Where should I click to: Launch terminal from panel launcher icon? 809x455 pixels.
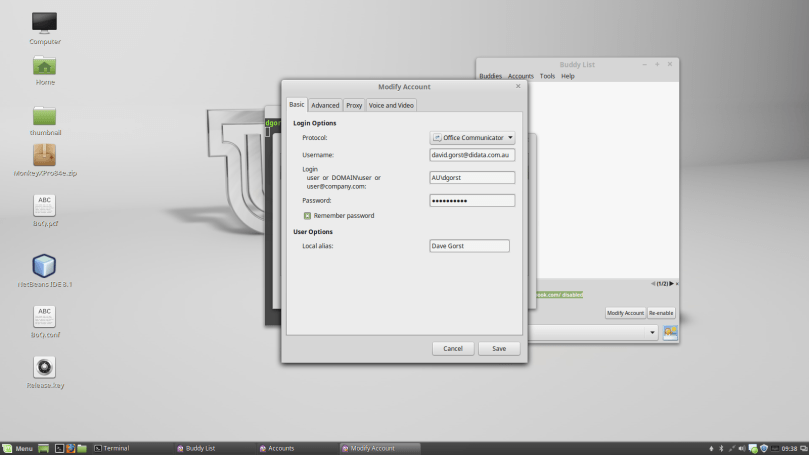[59, 448]
